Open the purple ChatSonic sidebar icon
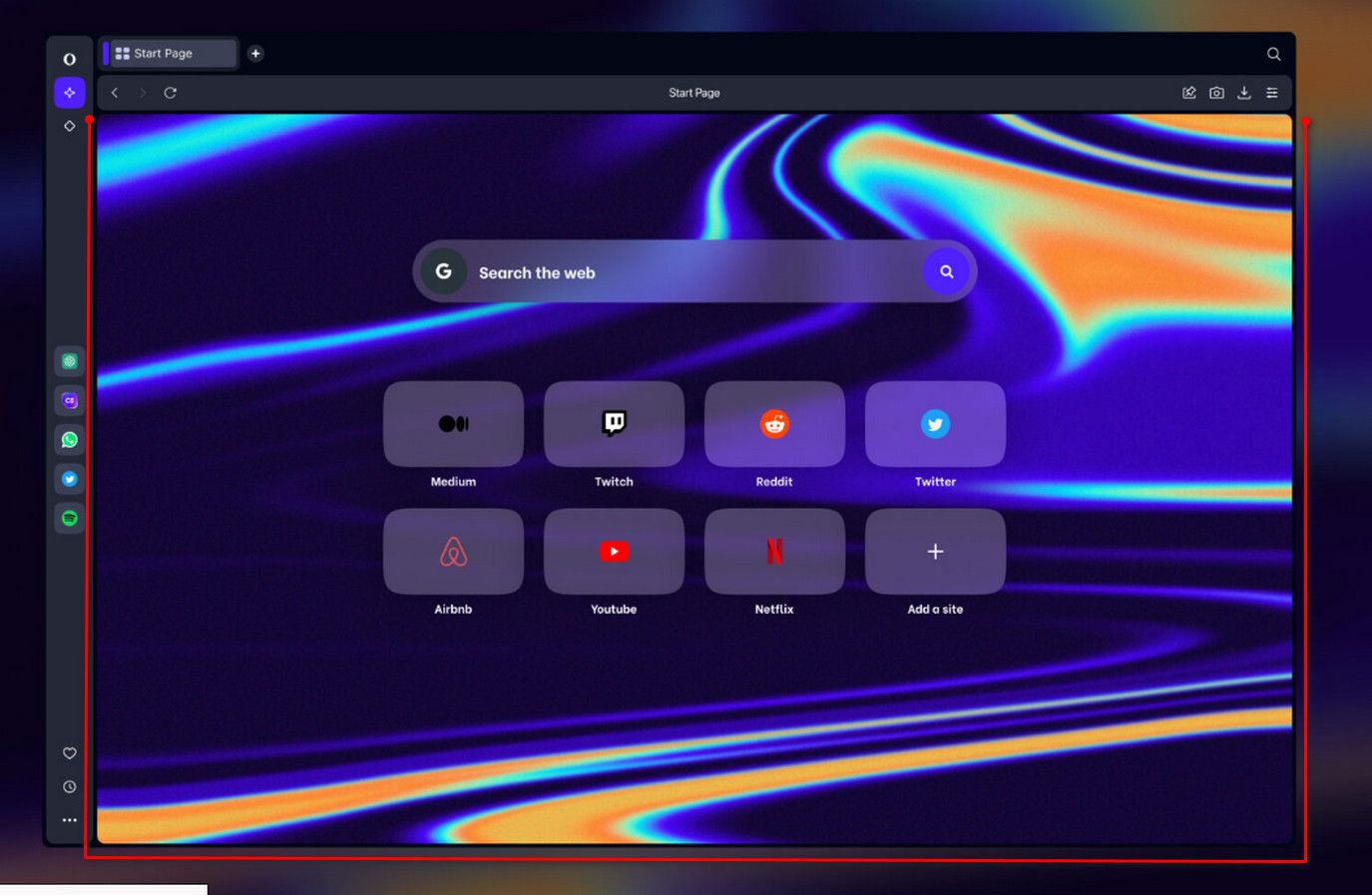Viewport: 1372px width, 895px height. 69,400
